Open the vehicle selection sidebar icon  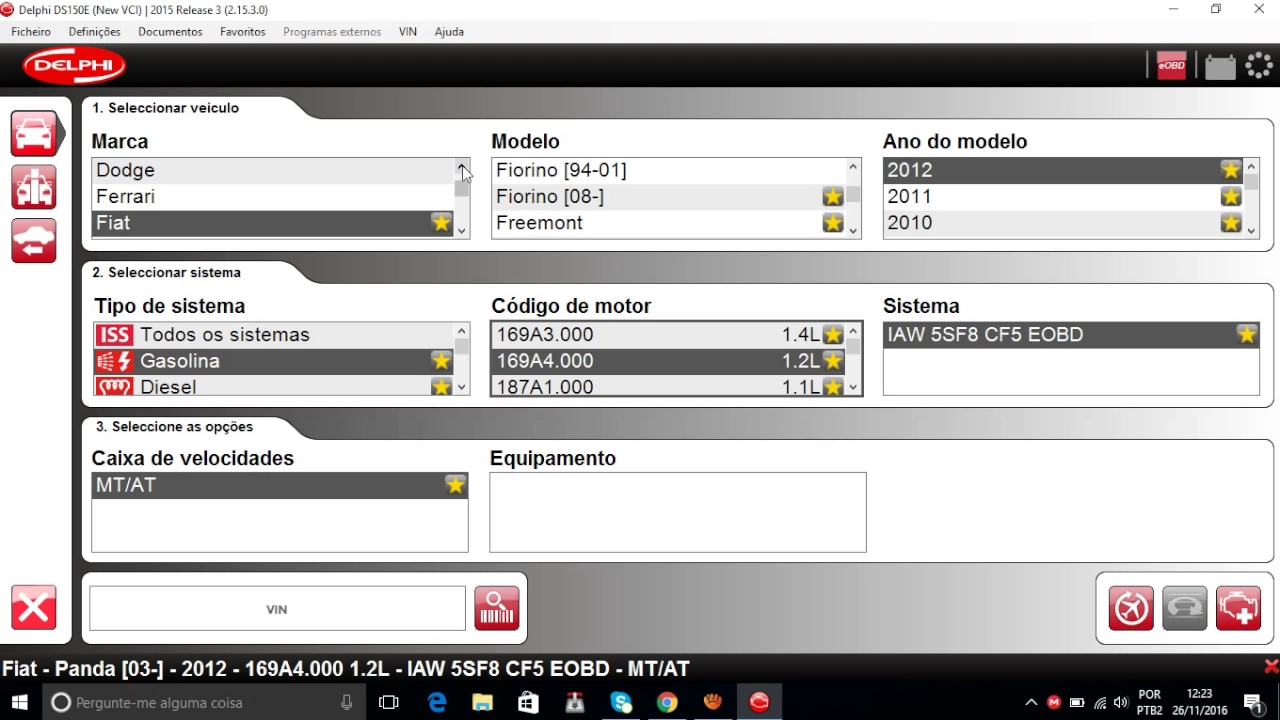coord(34,133)
